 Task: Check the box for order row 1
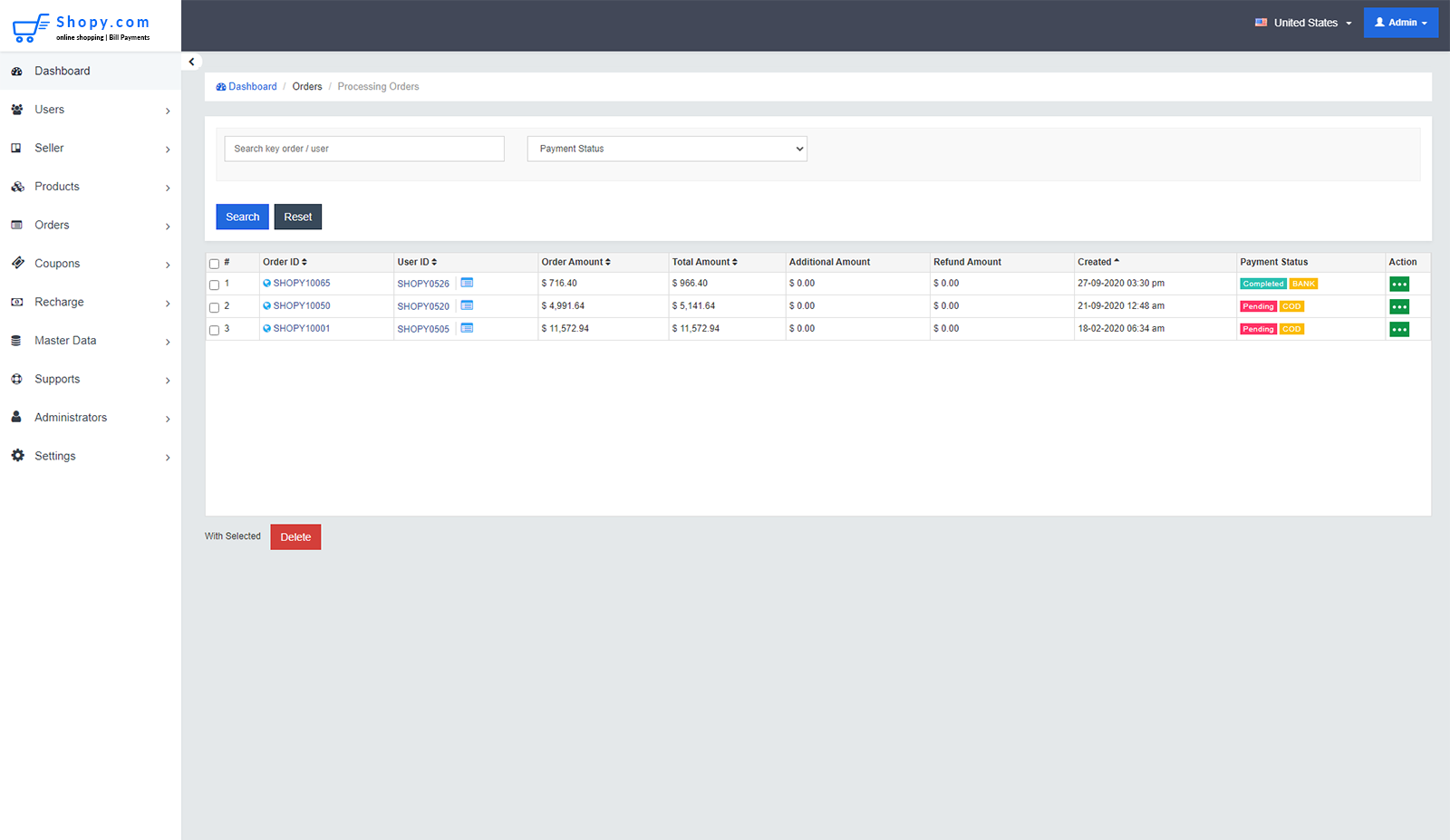(x=215, y=285)
